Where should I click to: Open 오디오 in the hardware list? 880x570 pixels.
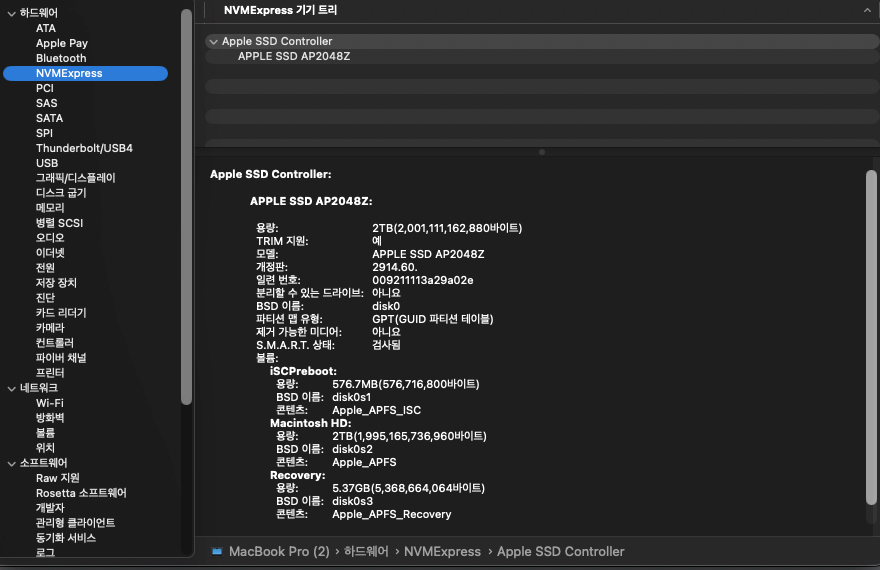pyautogui.click(x=50, y=238)
